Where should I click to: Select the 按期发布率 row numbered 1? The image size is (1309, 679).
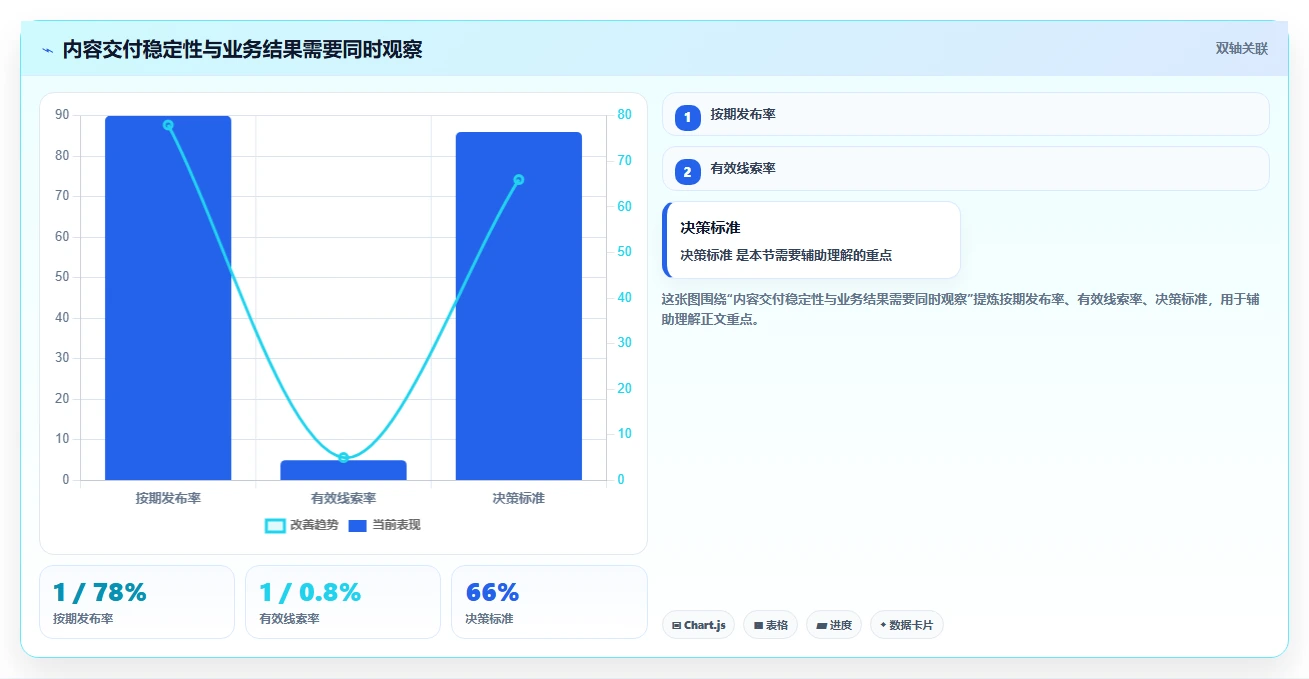click(x=966, y=114)
